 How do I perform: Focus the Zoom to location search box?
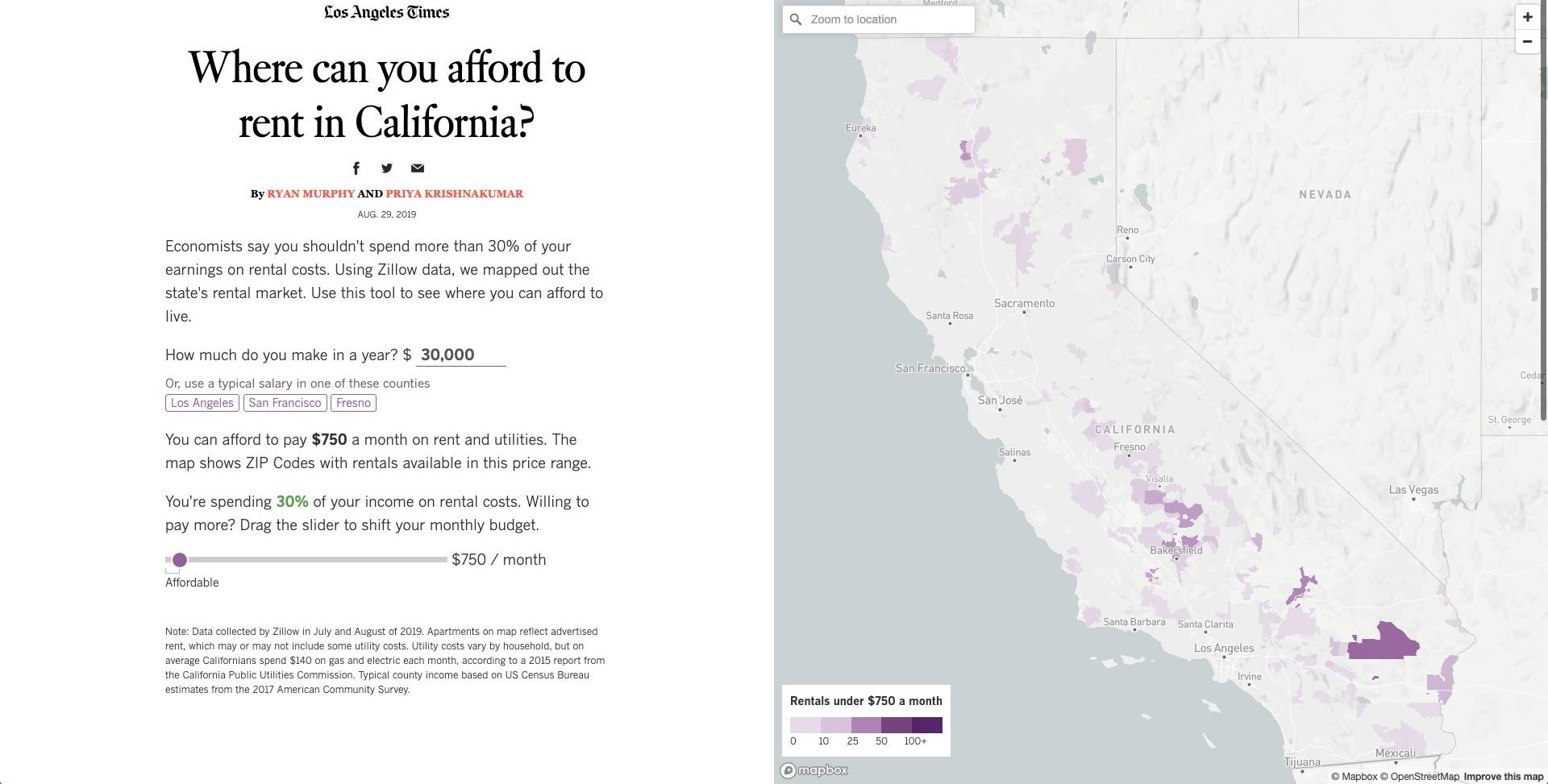click(x=878, y=19)
